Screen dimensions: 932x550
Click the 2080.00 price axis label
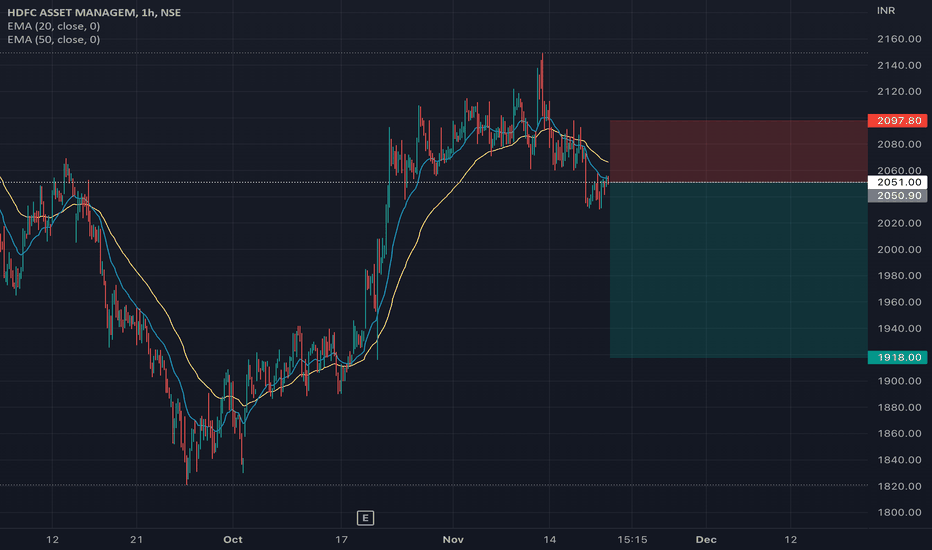pos(899,144)
